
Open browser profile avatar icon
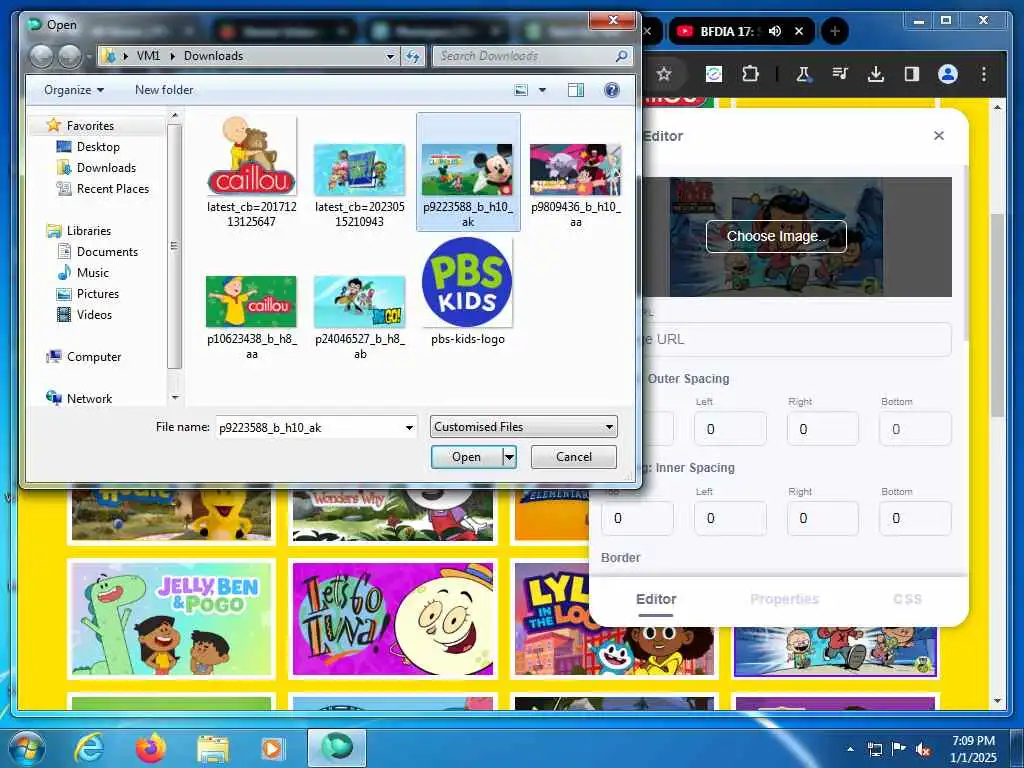tap(948, 74)
